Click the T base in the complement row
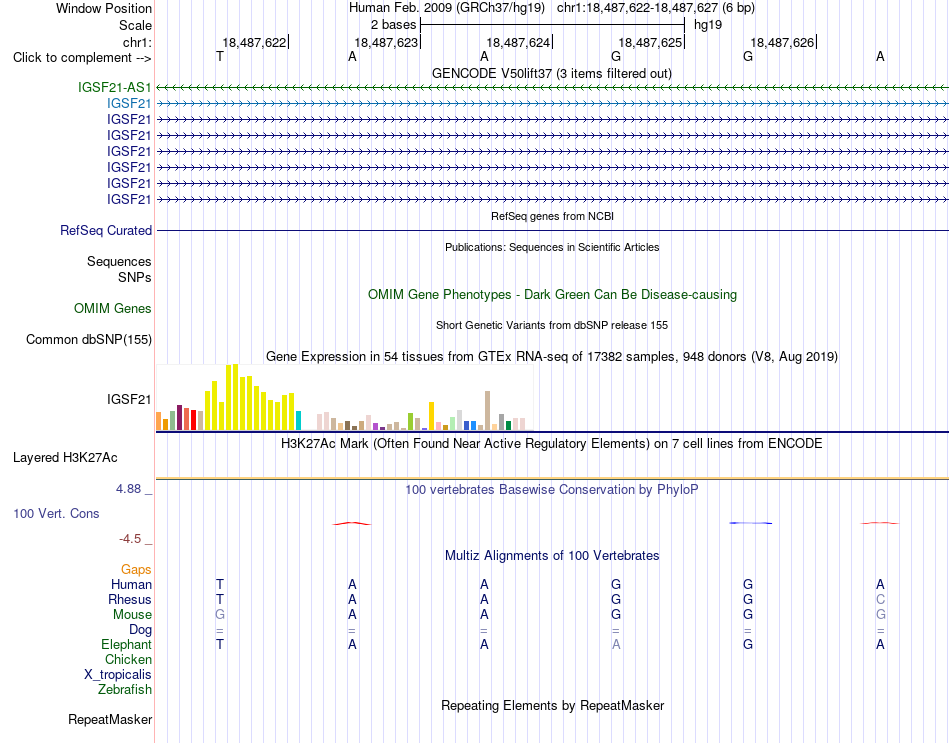Screen dimensions: 950x743 (x=220, y=56)
